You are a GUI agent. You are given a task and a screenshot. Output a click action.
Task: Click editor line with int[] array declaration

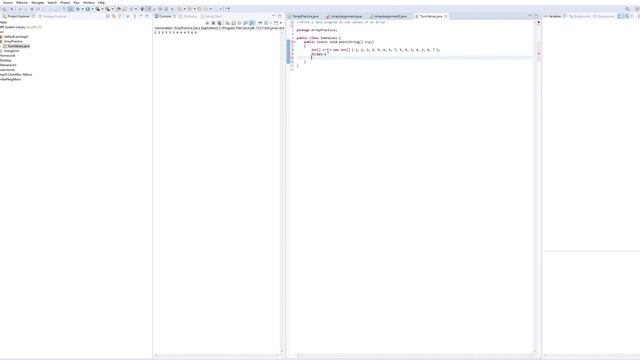pos(376,50)
